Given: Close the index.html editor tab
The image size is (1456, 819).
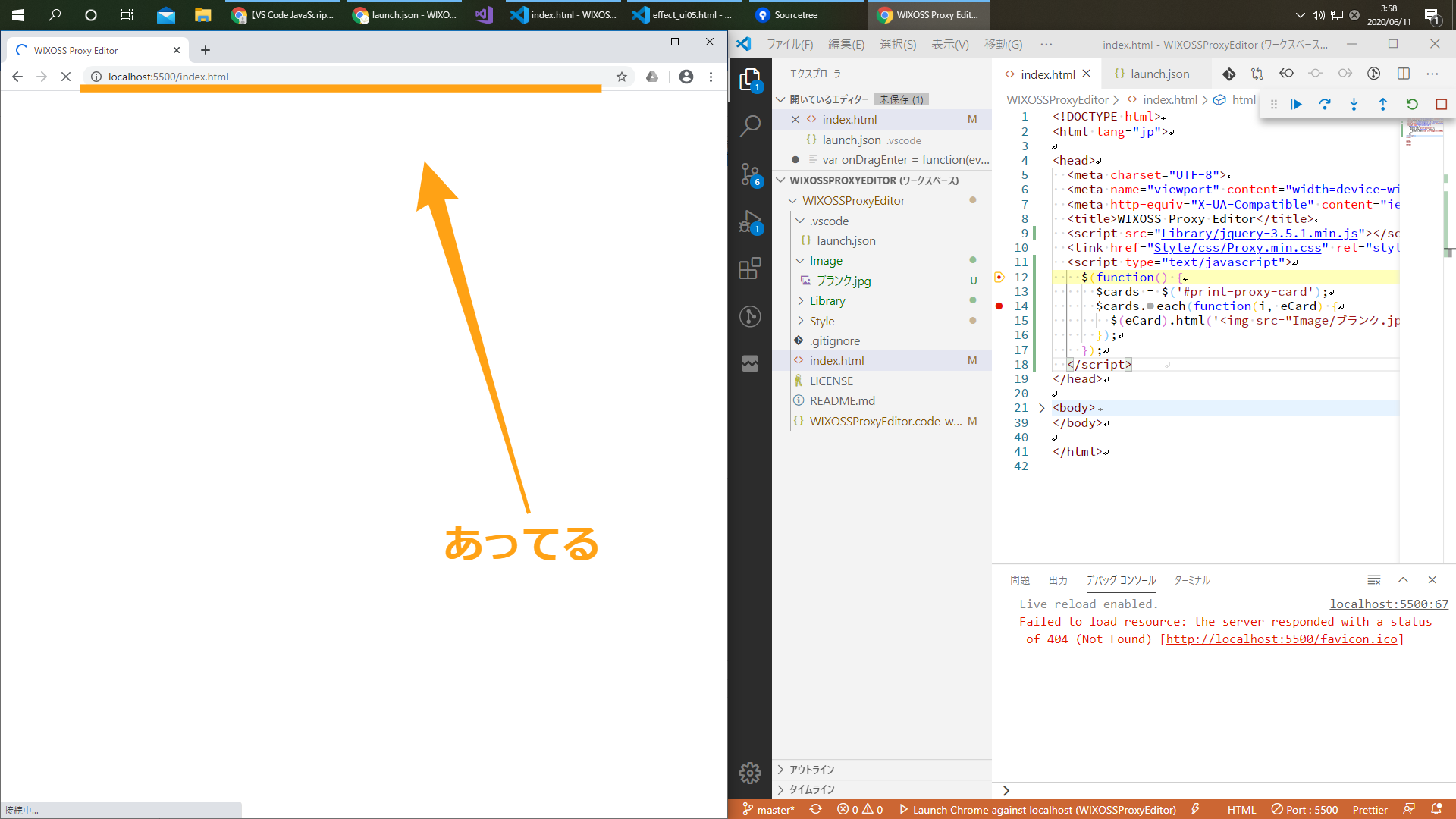Looking at the screenshot, I should coord(1087,74).
